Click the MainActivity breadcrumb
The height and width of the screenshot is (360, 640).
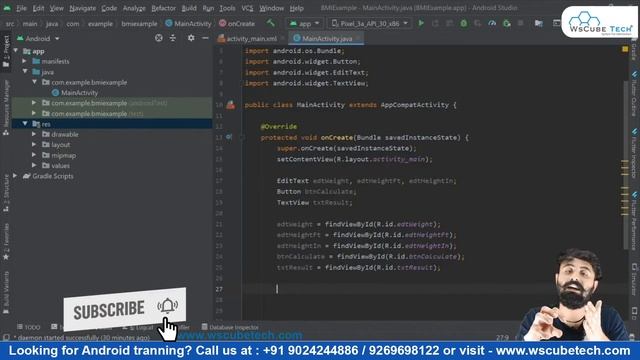[189, 24]
